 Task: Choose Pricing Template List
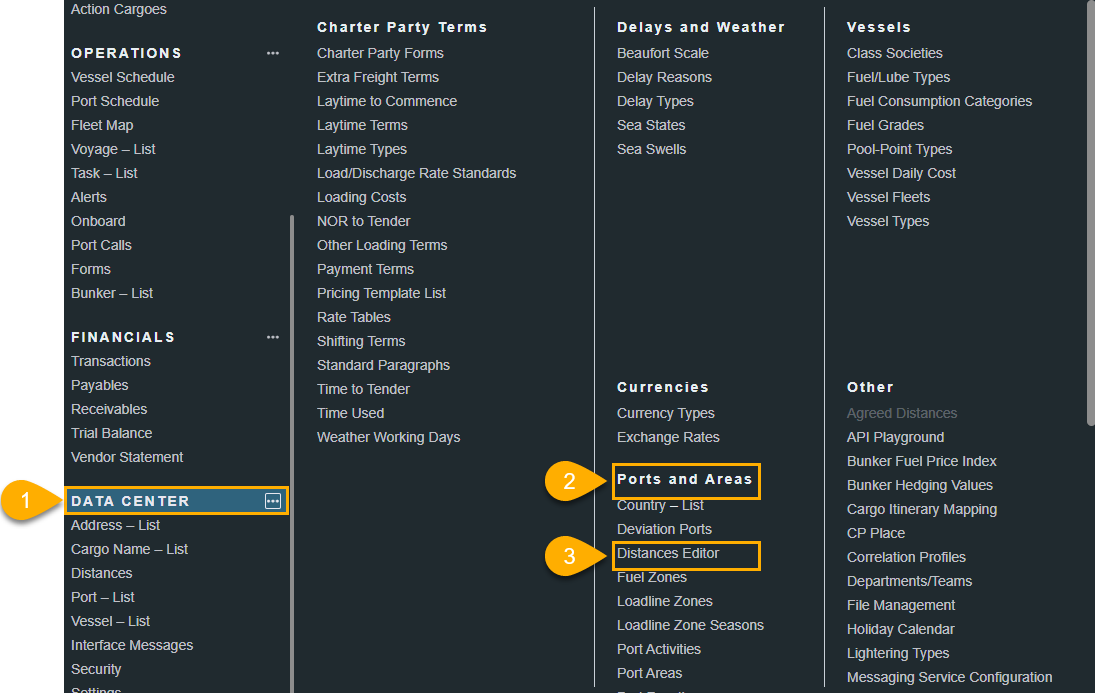pyautogui.click(x=381, y=293)
